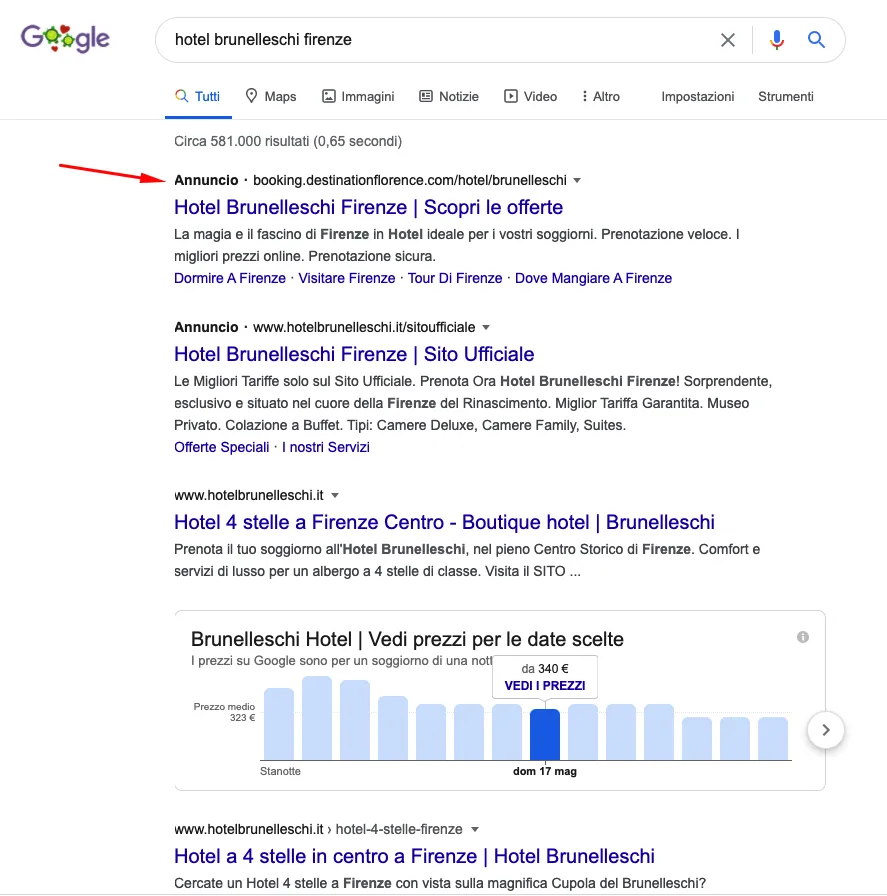Open the 'Offerte Speciali' sitelink

pyautogui.click(x=222, y=447)
